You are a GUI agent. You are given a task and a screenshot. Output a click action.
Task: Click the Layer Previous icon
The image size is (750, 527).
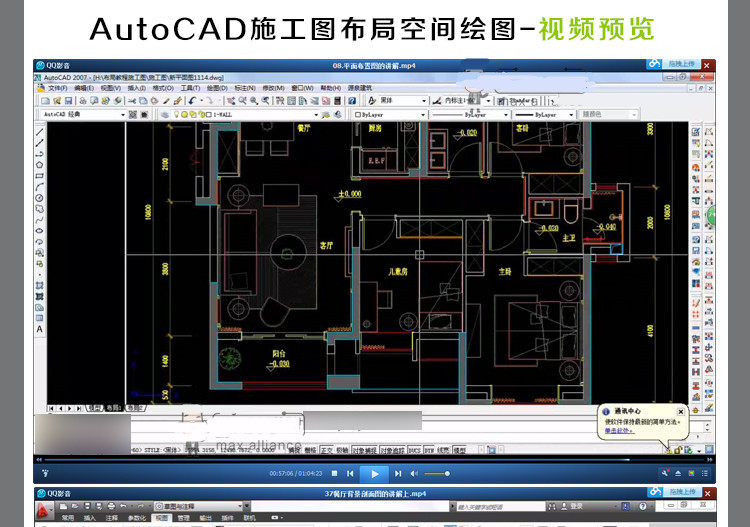click(338, 115)
